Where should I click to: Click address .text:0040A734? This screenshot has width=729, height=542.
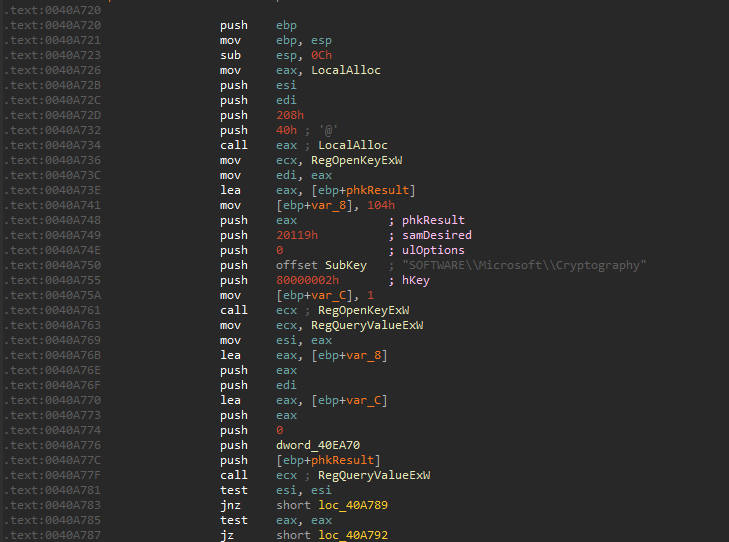(52, 145)
